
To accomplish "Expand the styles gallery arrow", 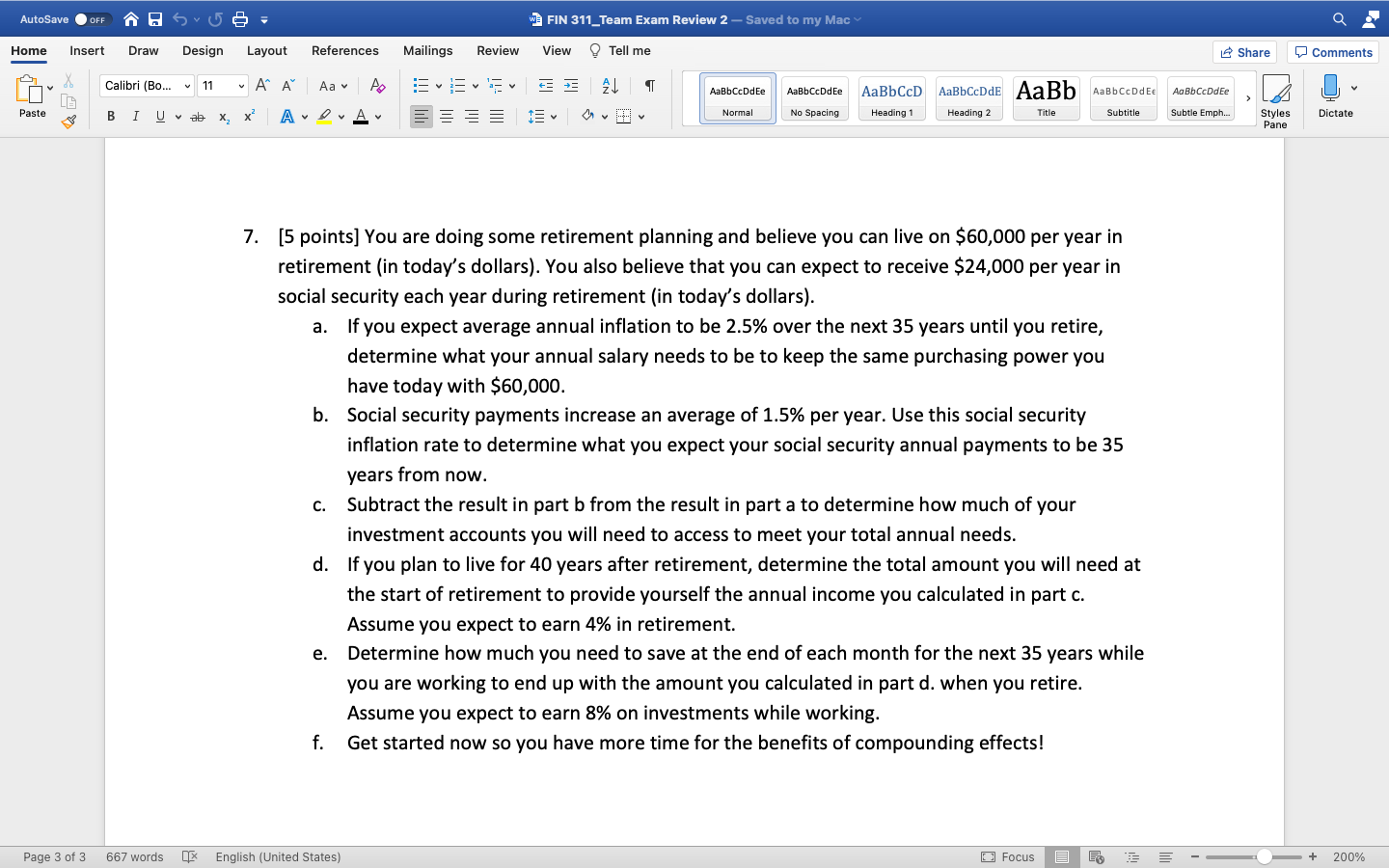I will tap(1248, 98).
